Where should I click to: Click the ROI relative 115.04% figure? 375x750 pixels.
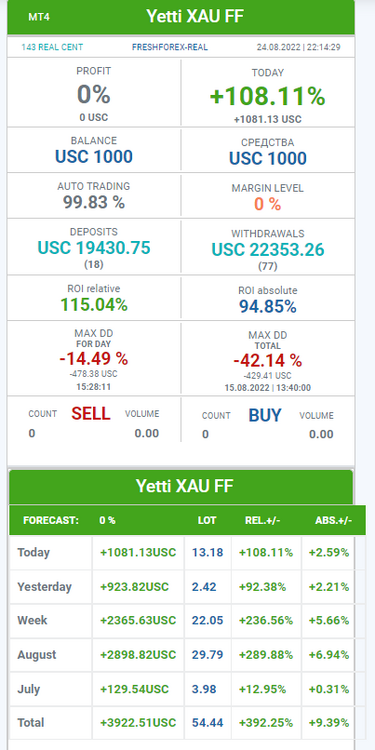tap(94, 305)
